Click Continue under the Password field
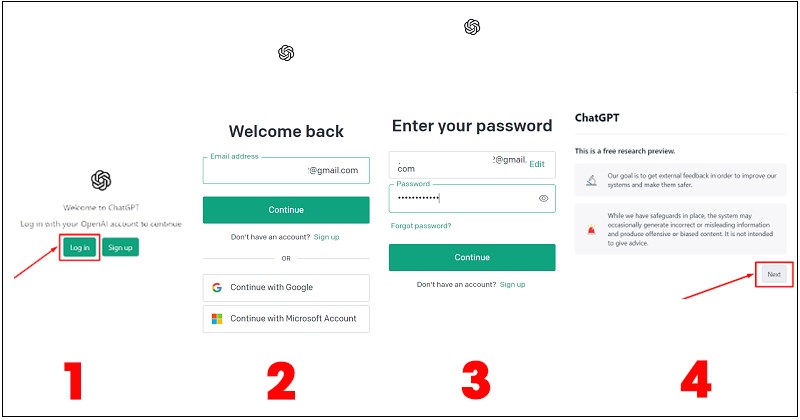Image resolution: width=800 pixels, height=420 pixels. [x=472, y=257]
